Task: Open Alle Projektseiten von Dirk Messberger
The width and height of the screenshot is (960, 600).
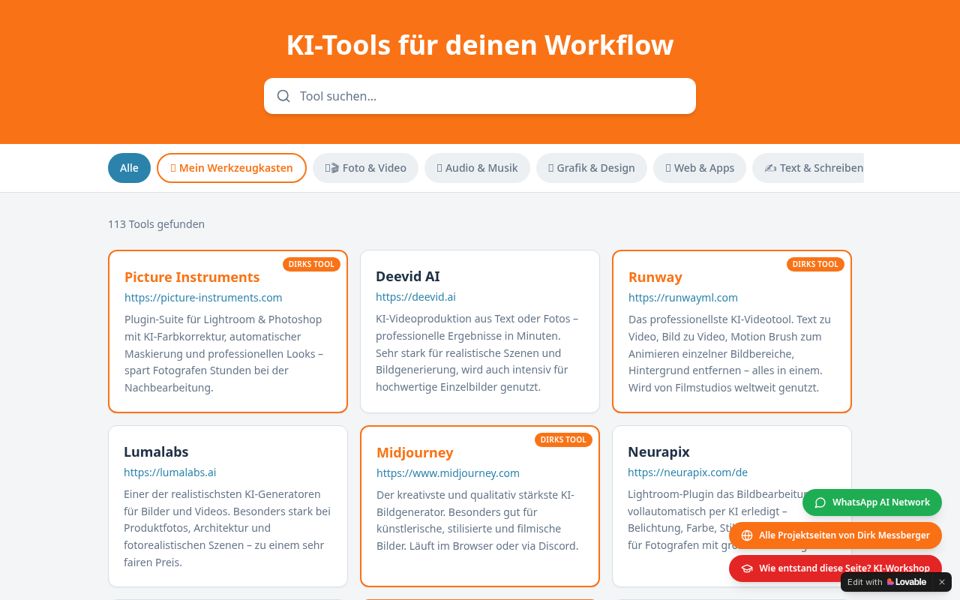Action: pyautogui.click(x=835, y=536)
